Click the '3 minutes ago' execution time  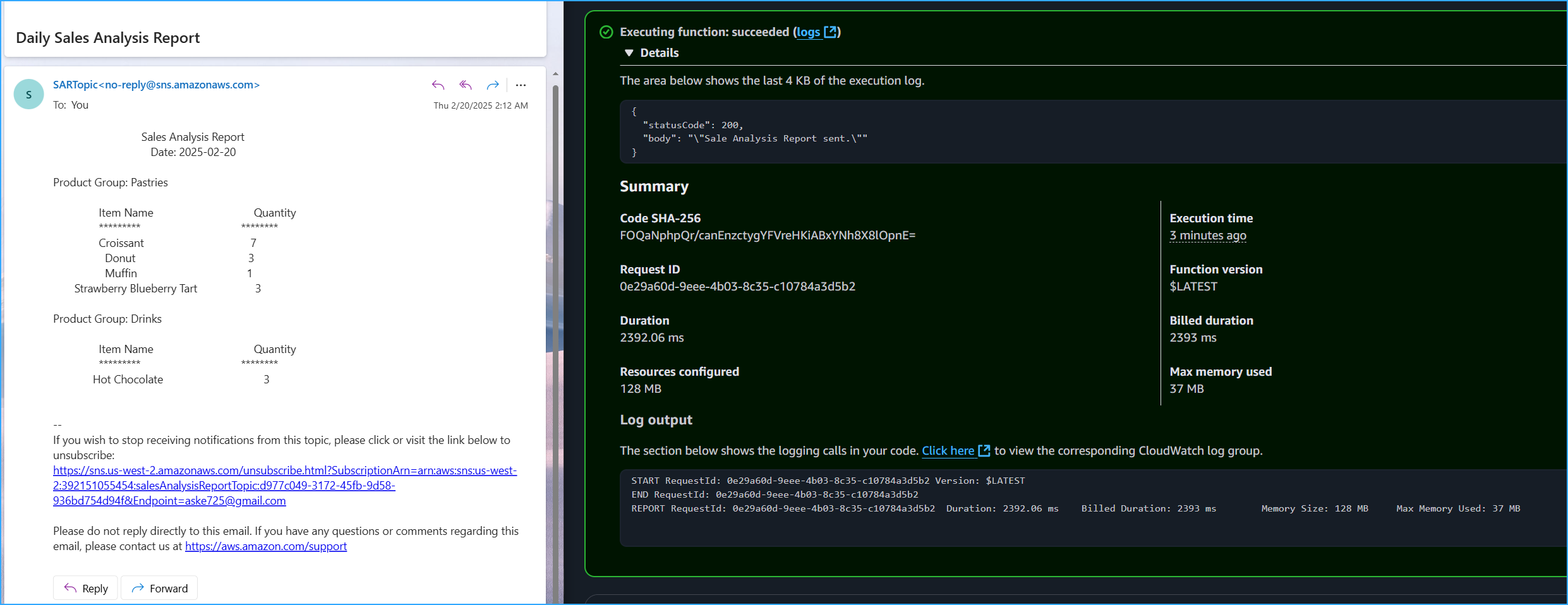coord(1207,236)
